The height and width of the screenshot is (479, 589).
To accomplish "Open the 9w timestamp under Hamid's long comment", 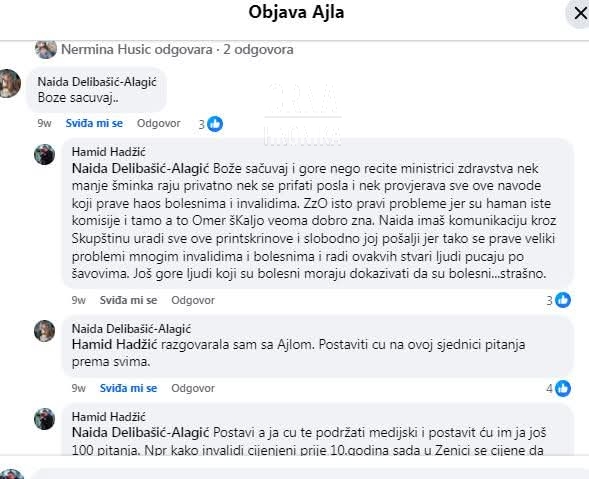I will (x=79, y=300).
